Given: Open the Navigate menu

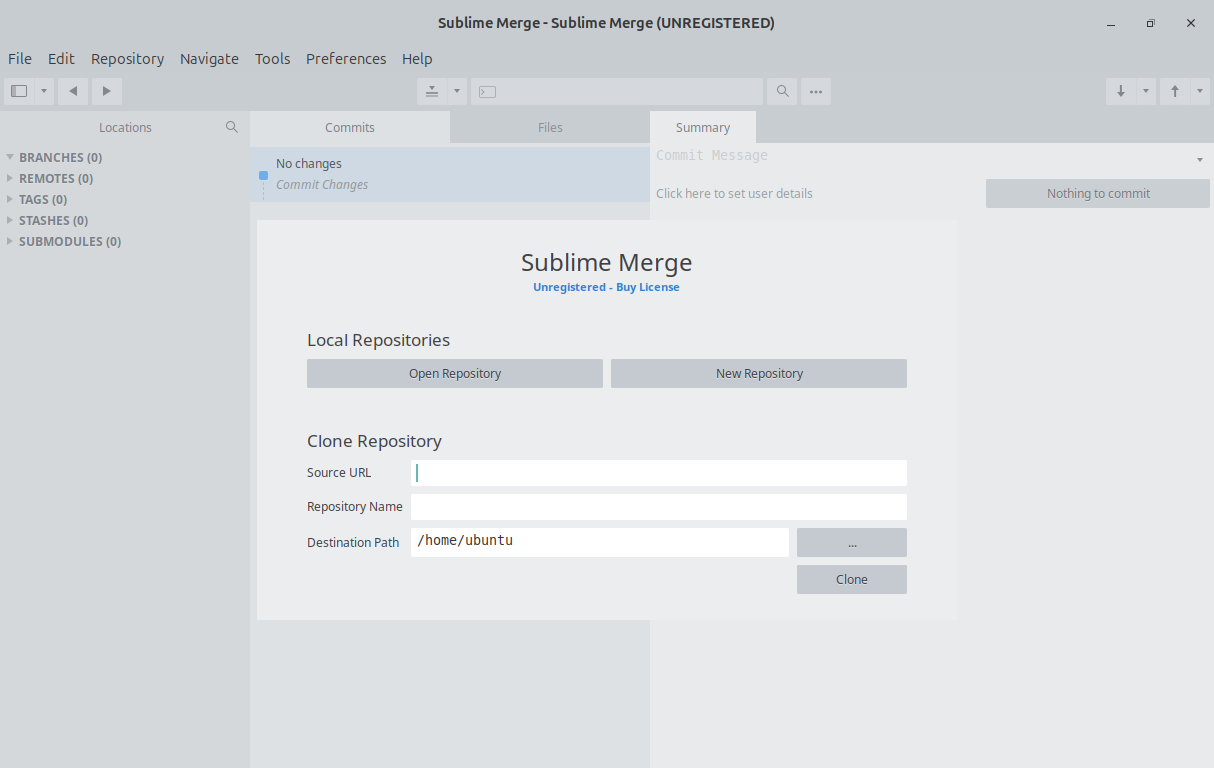Looking at the screenshot, I should (209, 59).
